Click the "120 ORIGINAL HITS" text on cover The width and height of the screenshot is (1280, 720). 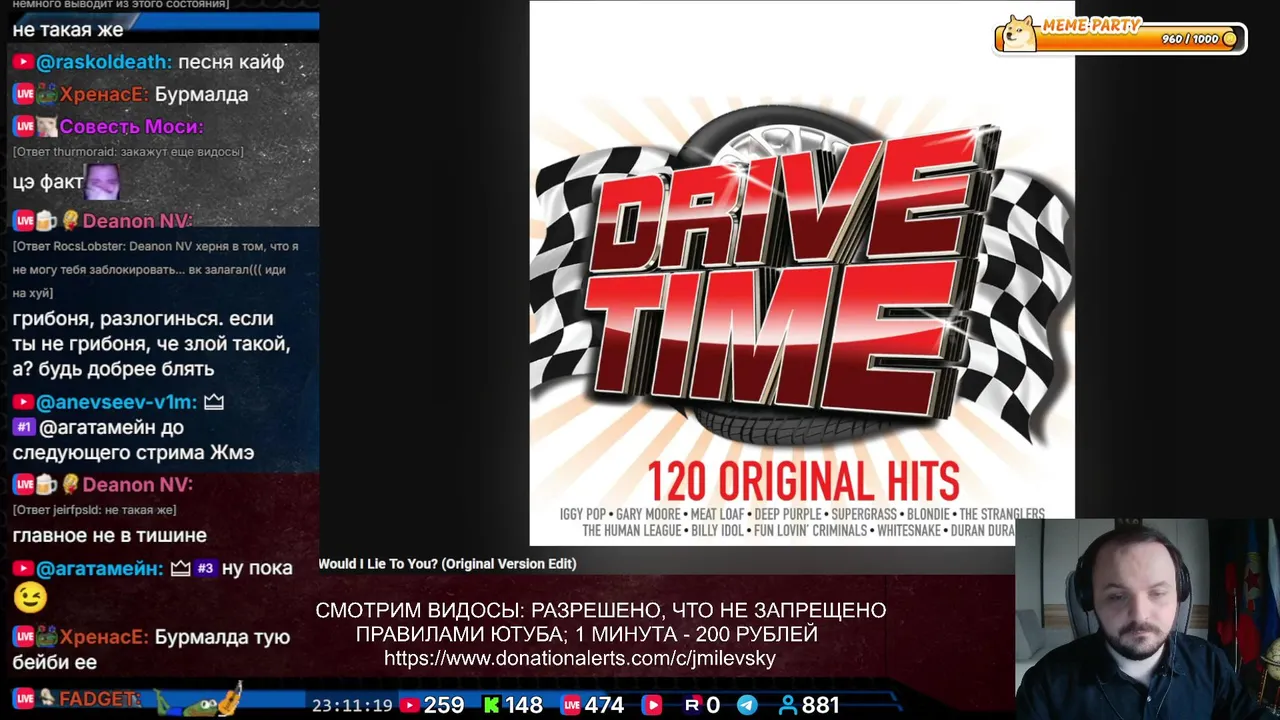pos(803,480)
